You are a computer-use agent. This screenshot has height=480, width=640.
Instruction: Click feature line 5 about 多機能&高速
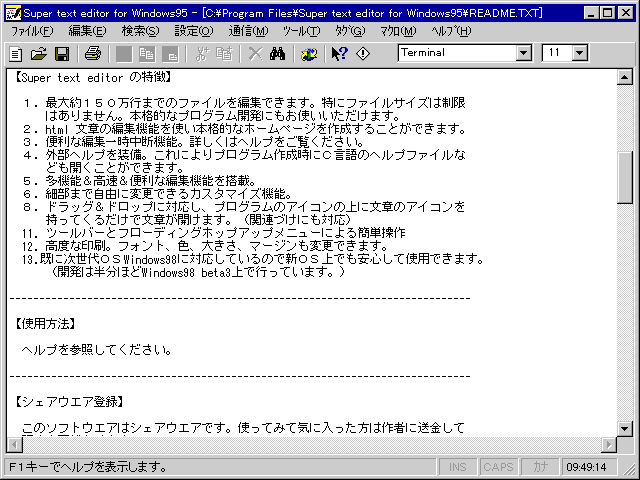[x=140, y=181]
